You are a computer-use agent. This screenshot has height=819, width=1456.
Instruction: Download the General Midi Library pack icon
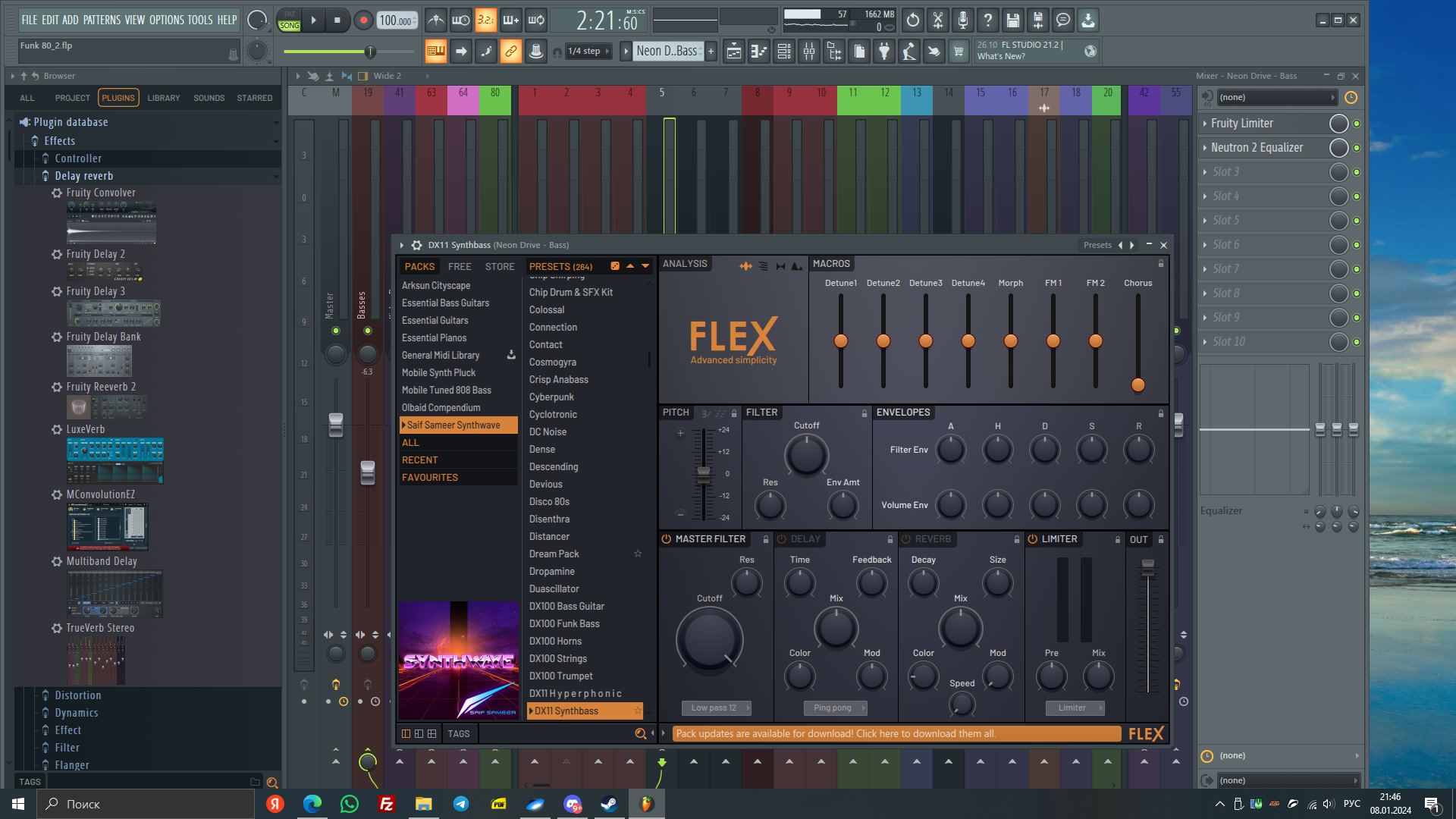[x=511, y=355]
